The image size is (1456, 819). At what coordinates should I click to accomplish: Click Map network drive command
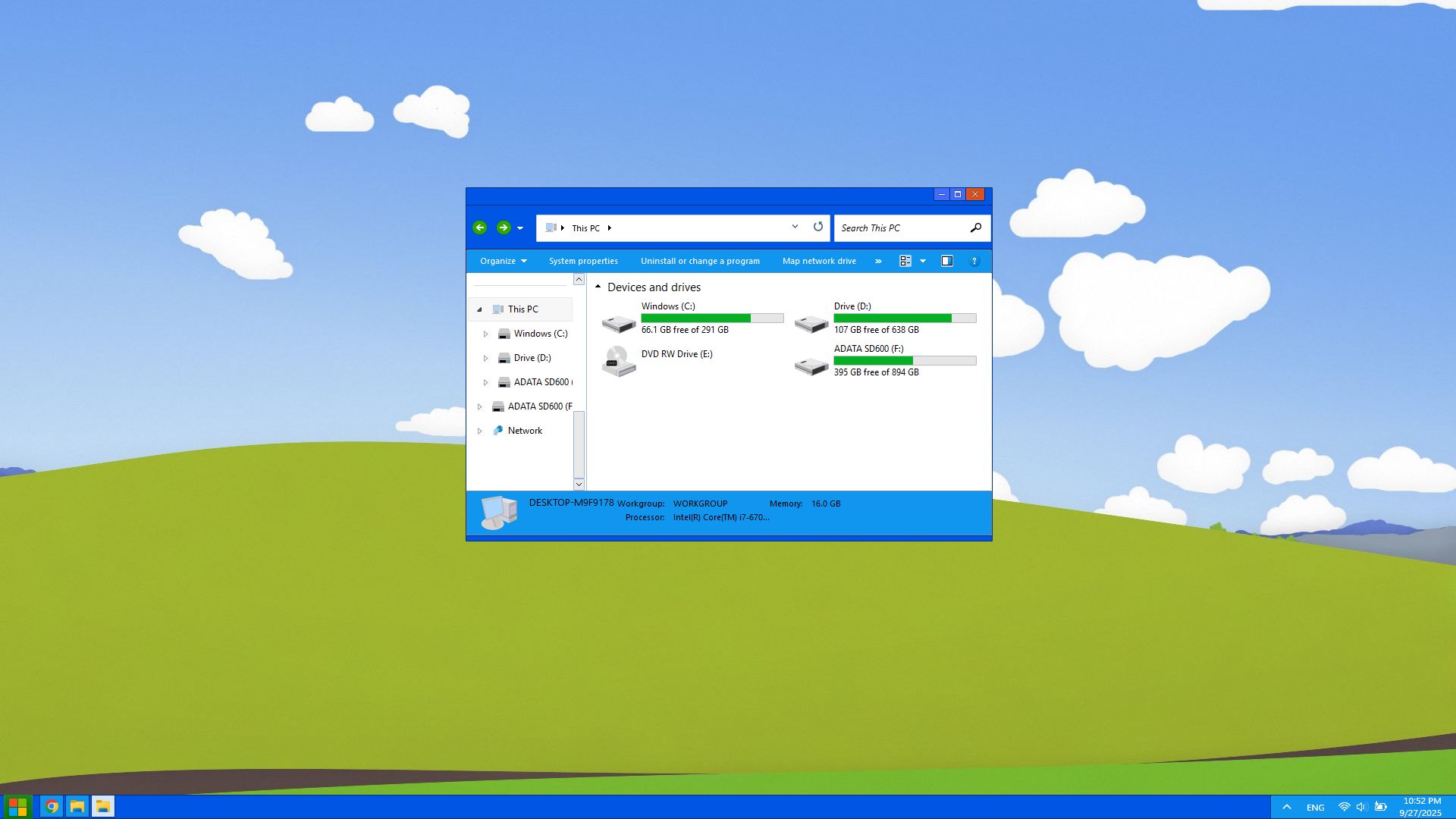pyautogui.click(x=819, y=261)
